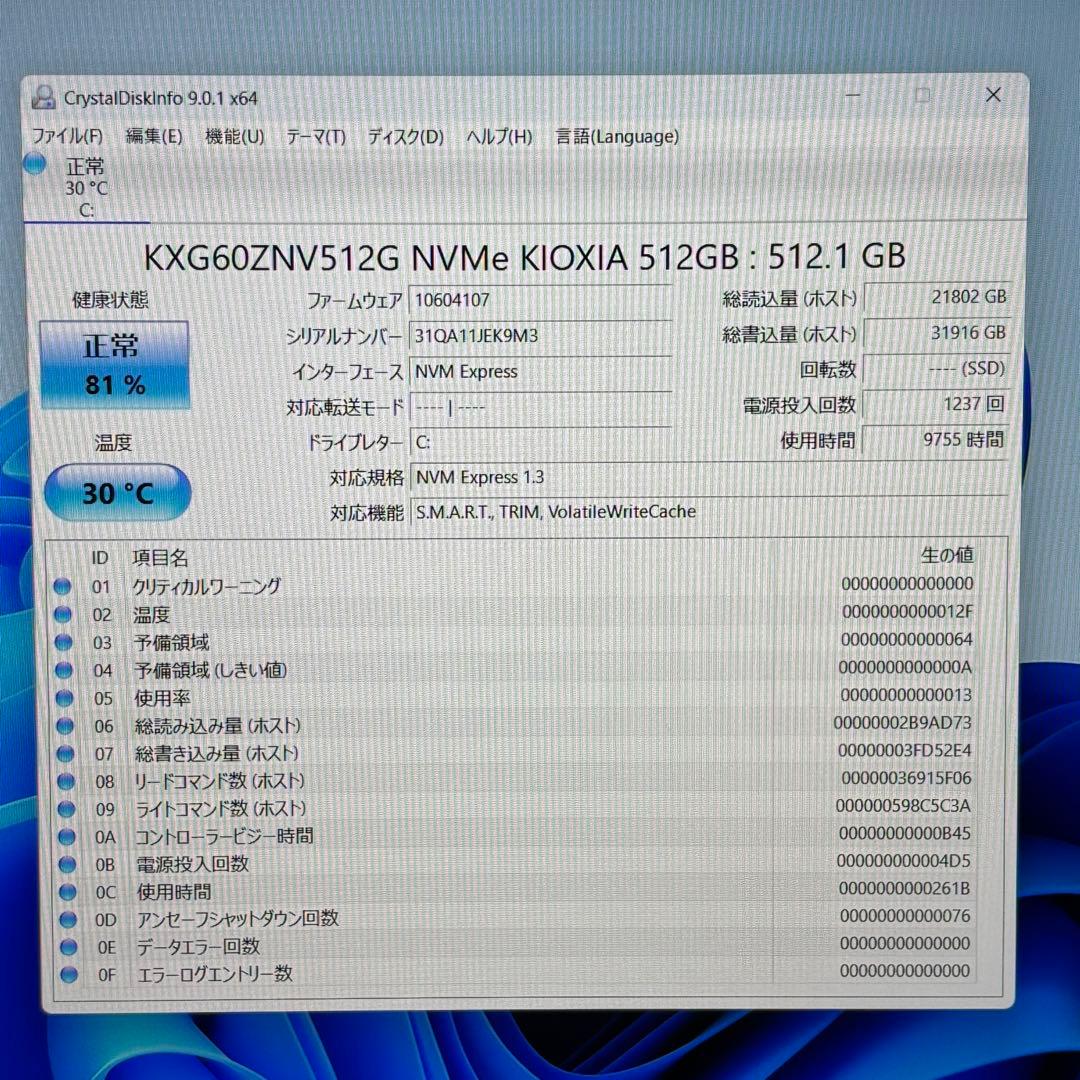Image resolution: width=1080 pixels, height=1080 pixels.
Task: Click the status dot for 0B 電源投入回数
Action: 68,864
